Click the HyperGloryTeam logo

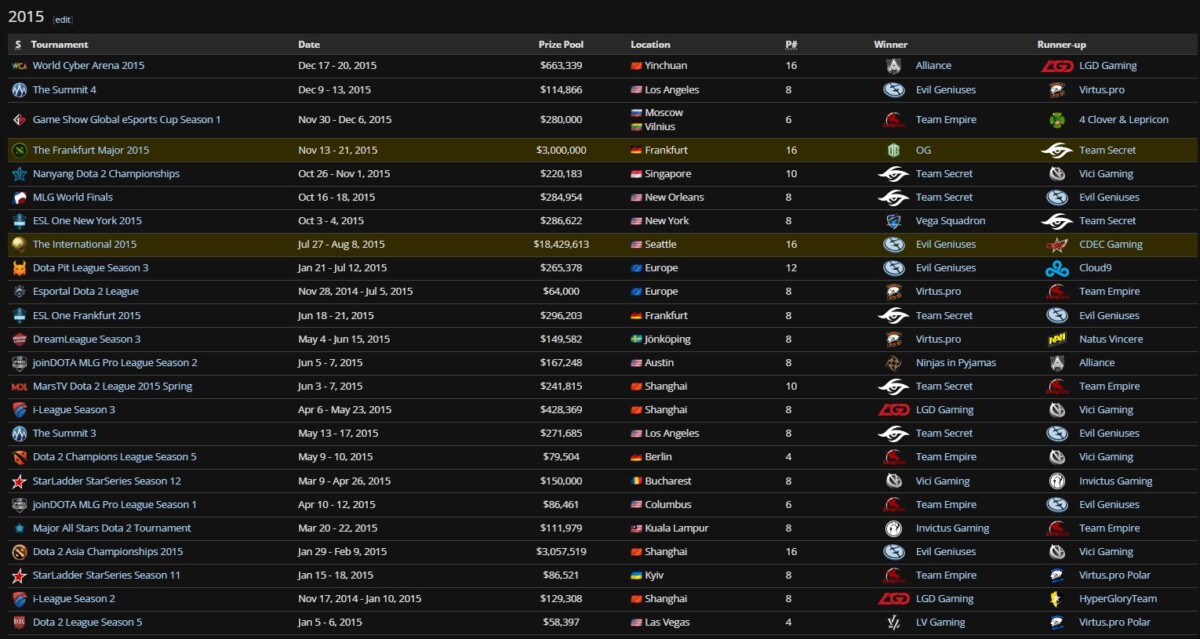(1056, 599)
